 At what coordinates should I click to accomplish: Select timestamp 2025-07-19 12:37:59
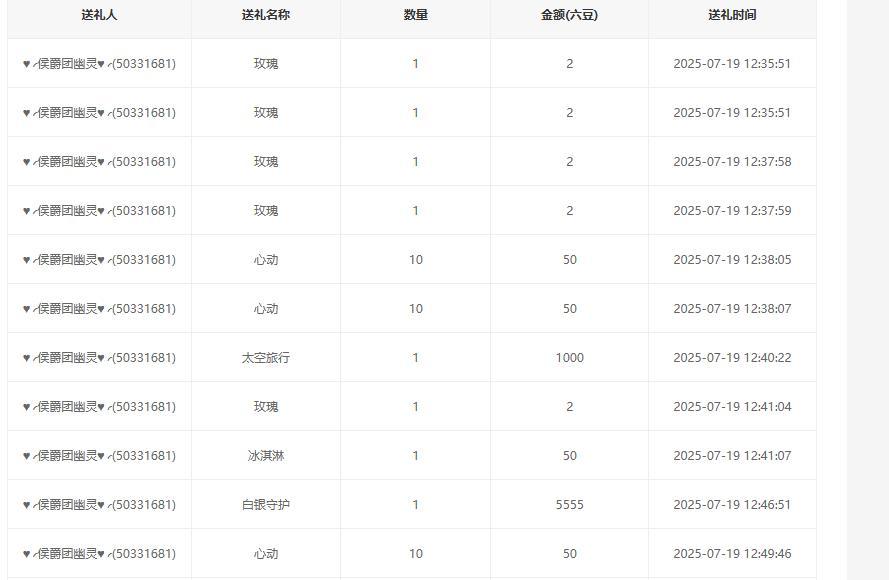tap(732, 210)
